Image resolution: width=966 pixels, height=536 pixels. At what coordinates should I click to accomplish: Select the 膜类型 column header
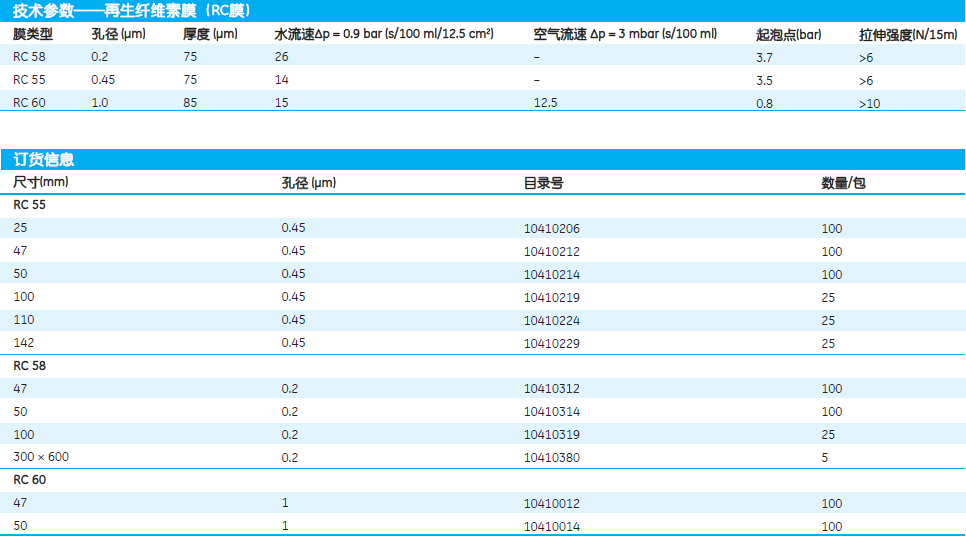tap(33, 34)
